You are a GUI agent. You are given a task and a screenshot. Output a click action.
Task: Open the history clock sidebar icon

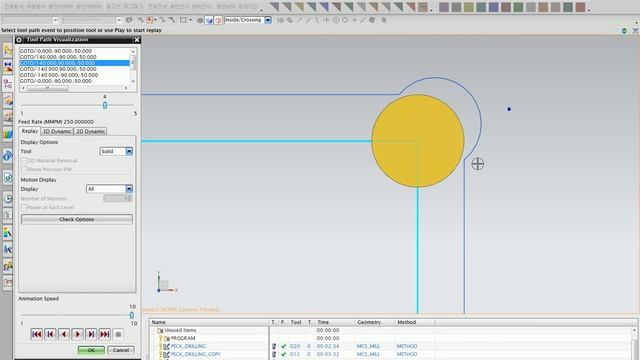tap(8, 199)
